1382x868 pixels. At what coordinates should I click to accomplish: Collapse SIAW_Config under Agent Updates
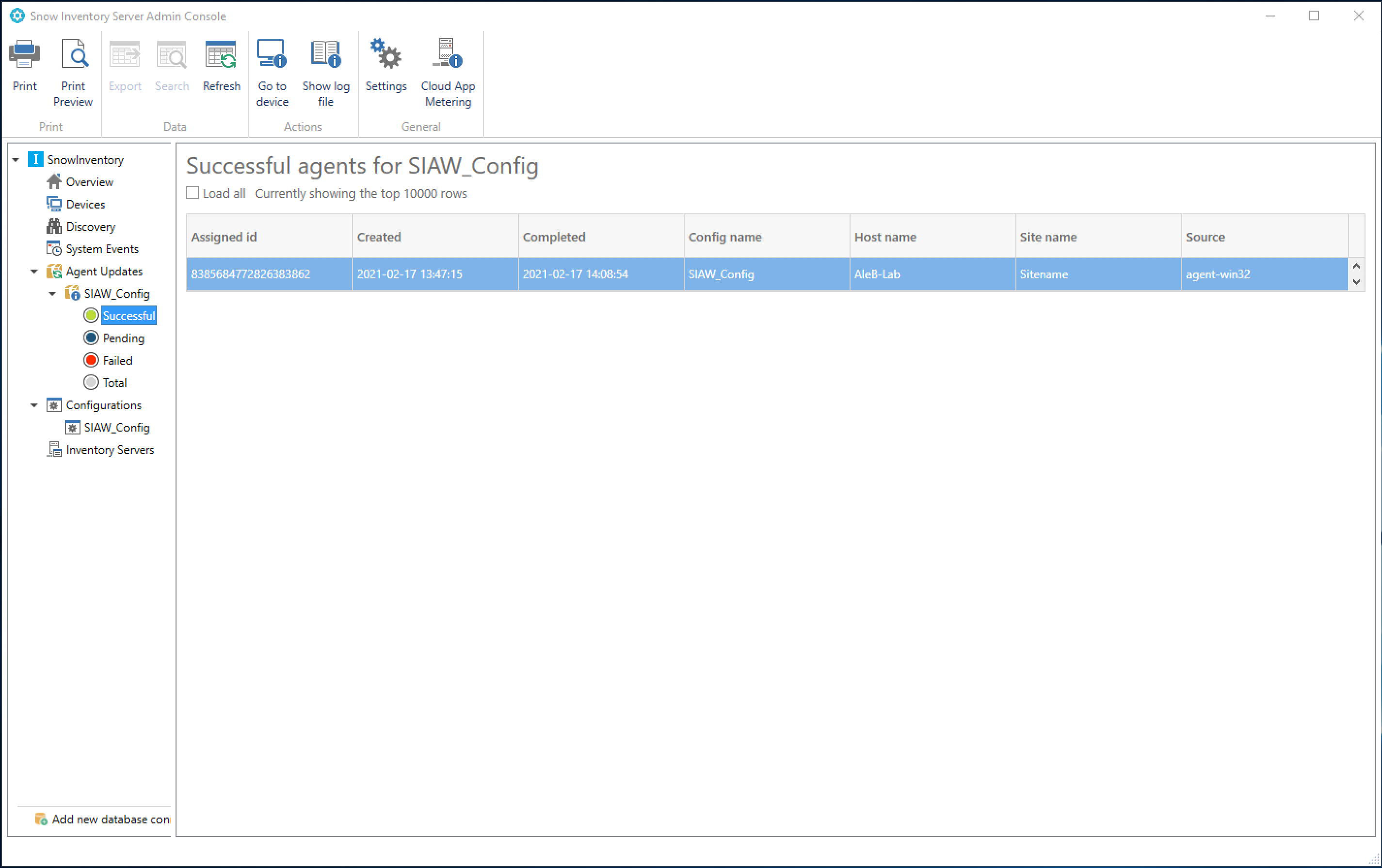tap(52, 293)
